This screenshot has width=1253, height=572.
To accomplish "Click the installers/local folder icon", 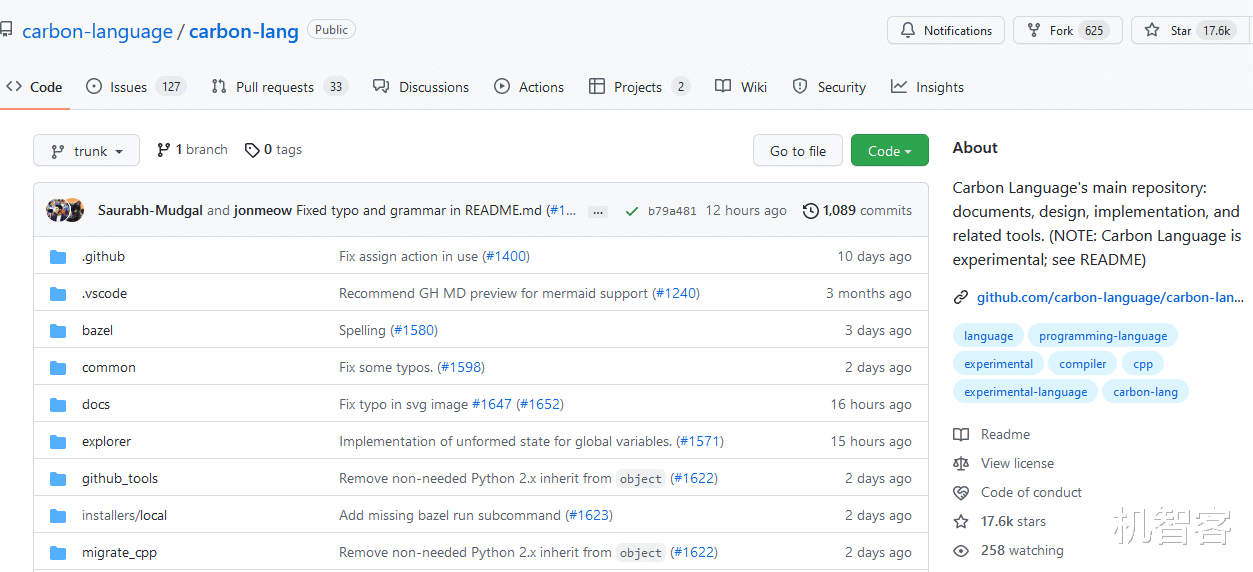I will [58, 516].
